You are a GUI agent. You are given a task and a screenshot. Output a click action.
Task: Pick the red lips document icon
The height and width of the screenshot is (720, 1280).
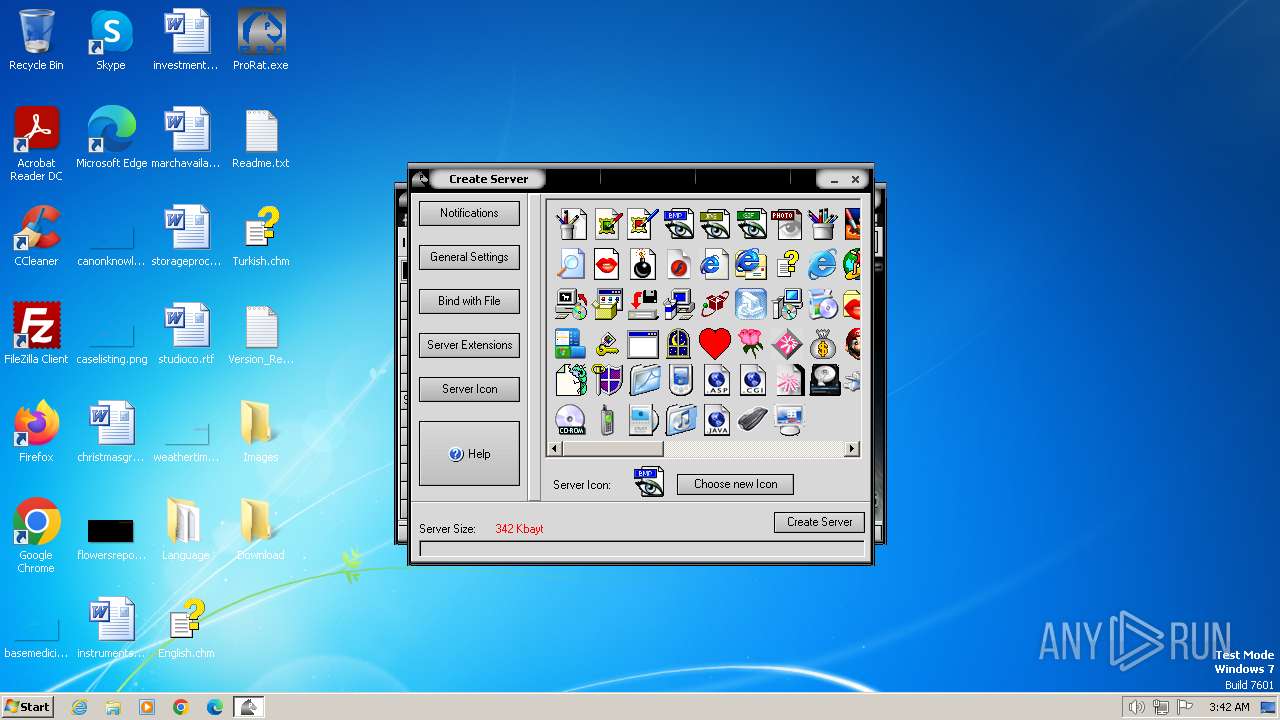(x=607, y=264)
